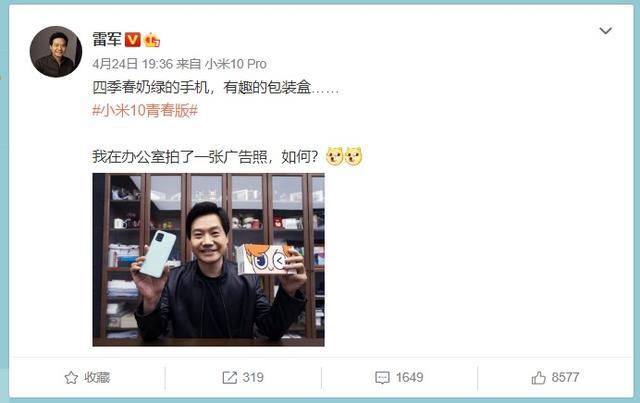Enlarge the attached office photo
The image size is (640, 403).
[209, 260]
